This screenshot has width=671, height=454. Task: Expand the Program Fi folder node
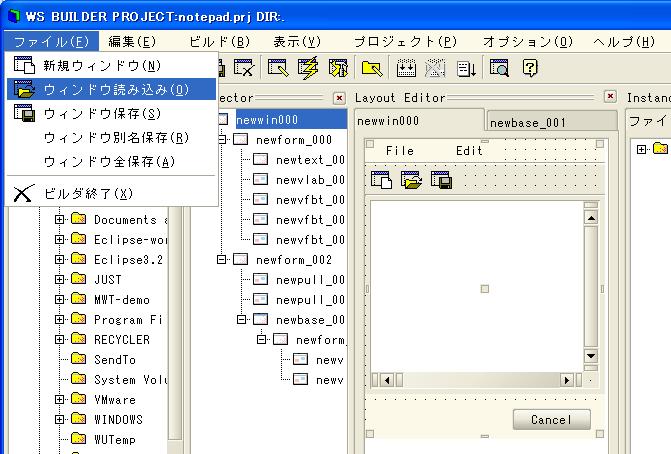pos(59,319)
